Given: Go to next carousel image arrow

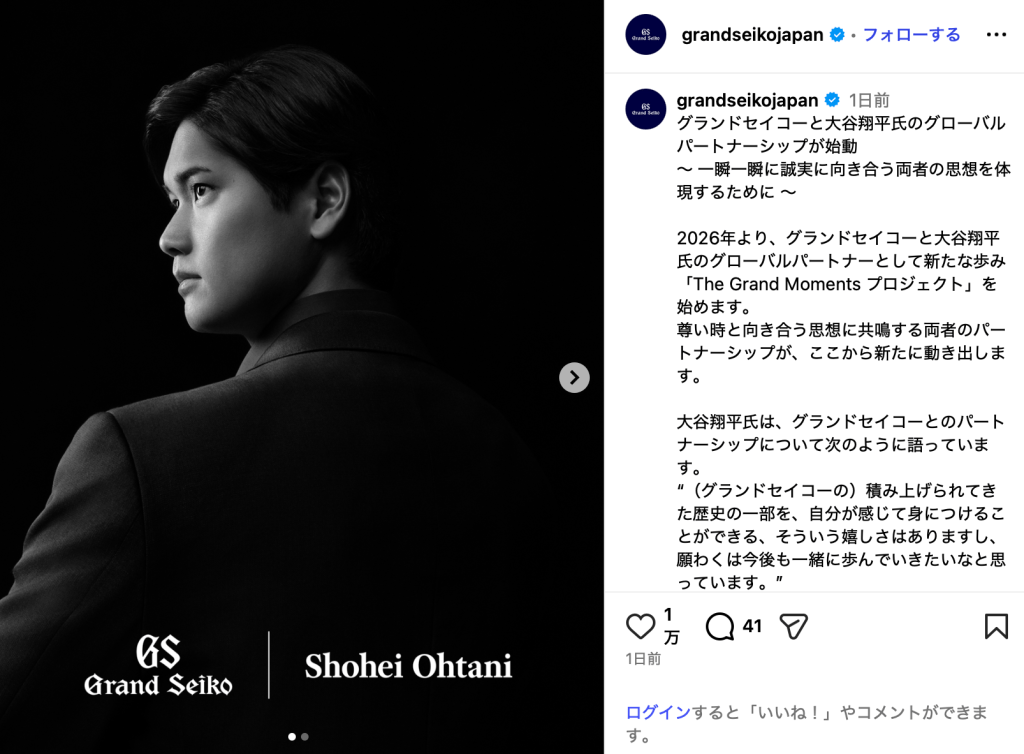Looking at the screenshot, I should coord(574,377).
